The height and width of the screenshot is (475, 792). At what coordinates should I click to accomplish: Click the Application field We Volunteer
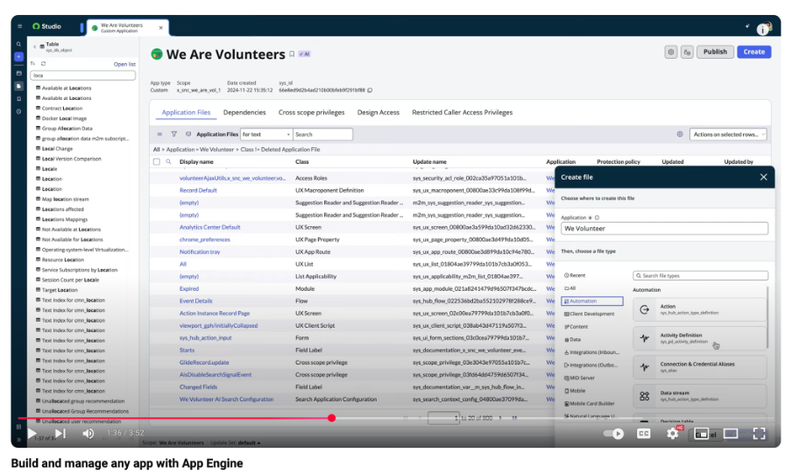click(x=664, y=228)
